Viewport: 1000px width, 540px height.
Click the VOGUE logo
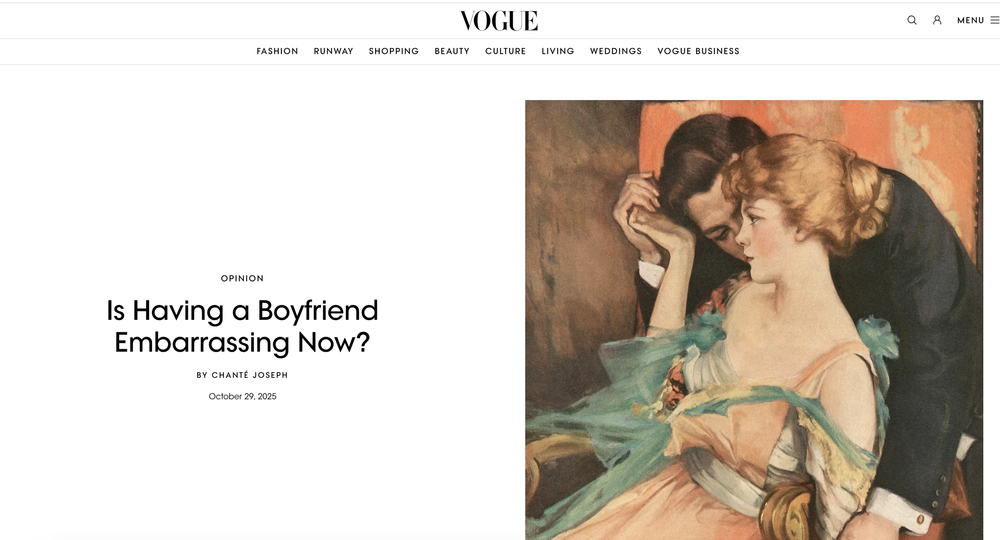pos(499,20)
